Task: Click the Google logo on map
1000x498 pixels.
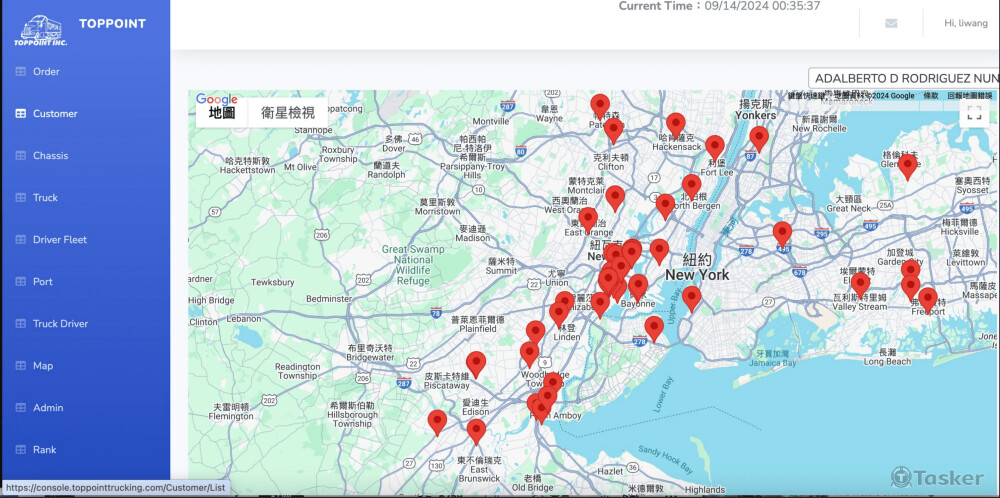Action: point(217,99)
